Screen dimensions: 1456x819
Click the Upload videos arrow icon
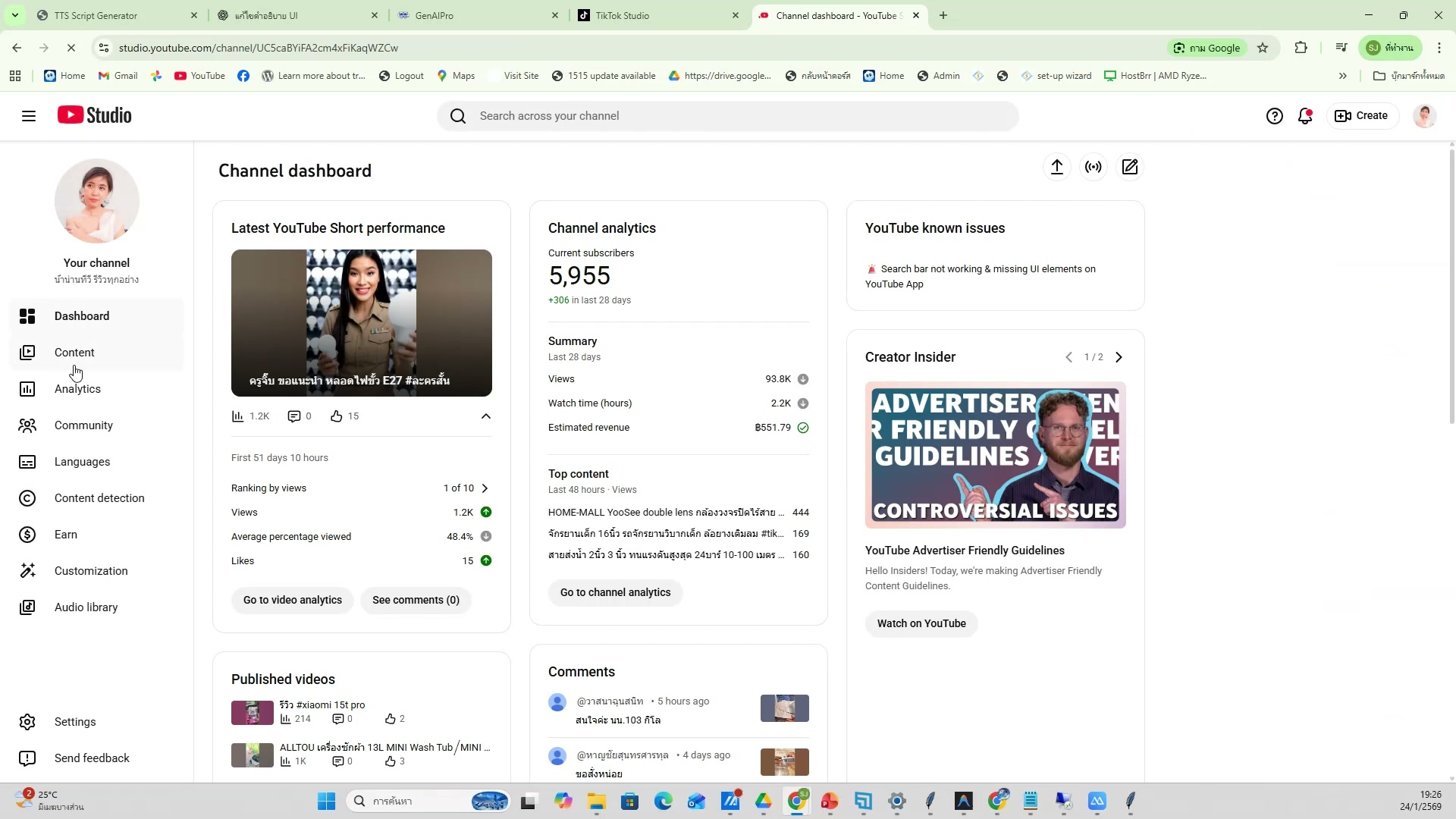coord(1056,167)
